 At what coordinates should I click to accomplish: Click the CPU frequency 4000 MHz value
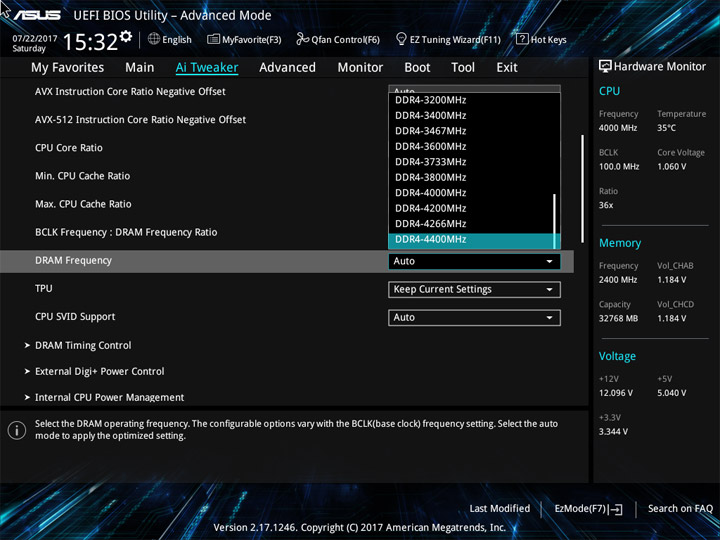(618, 128)
